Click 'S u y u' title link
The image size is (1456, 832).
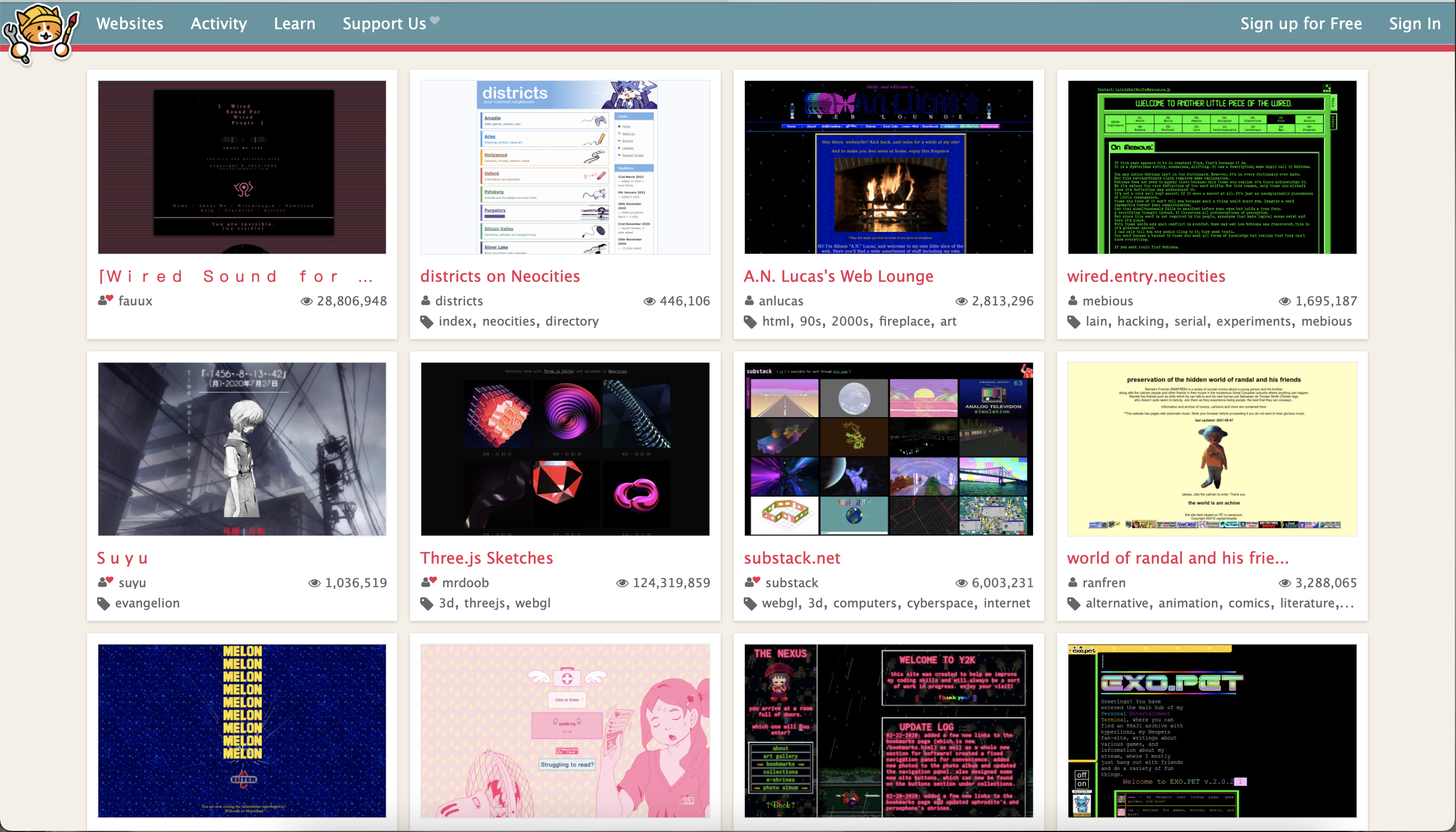coord(122,558)
